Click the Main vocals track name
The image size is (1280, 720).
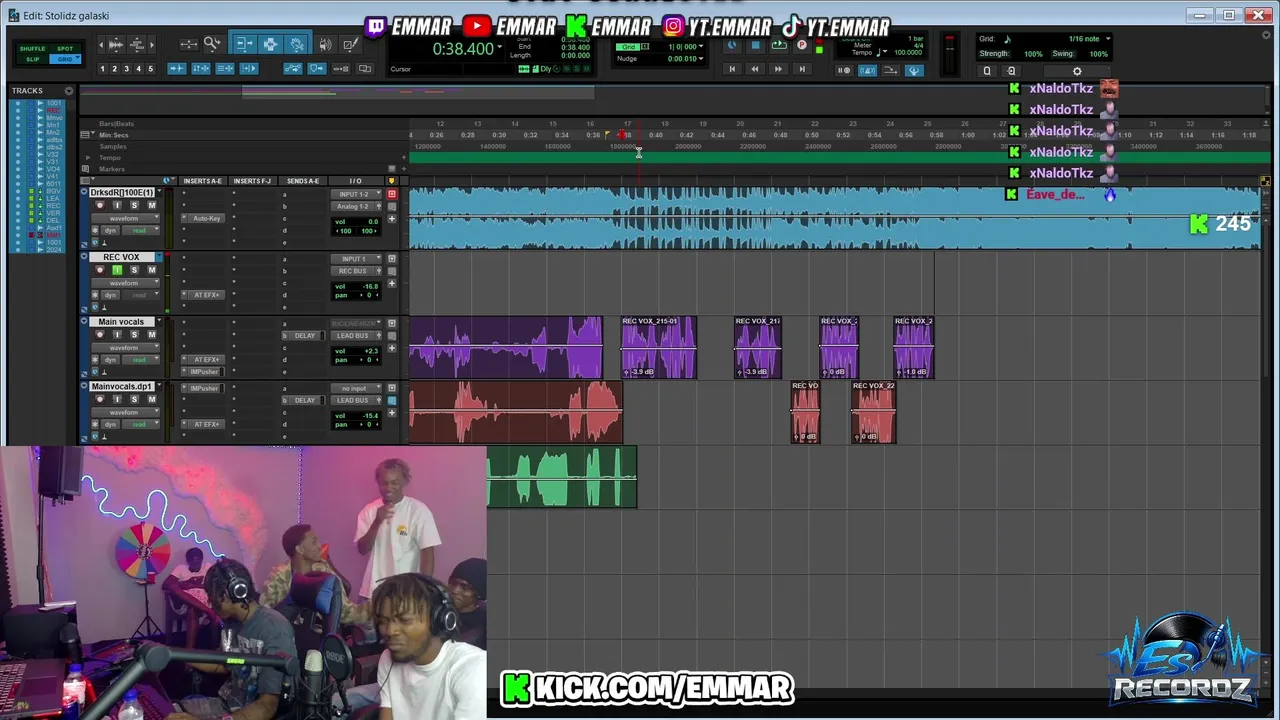tap(121, 322)
